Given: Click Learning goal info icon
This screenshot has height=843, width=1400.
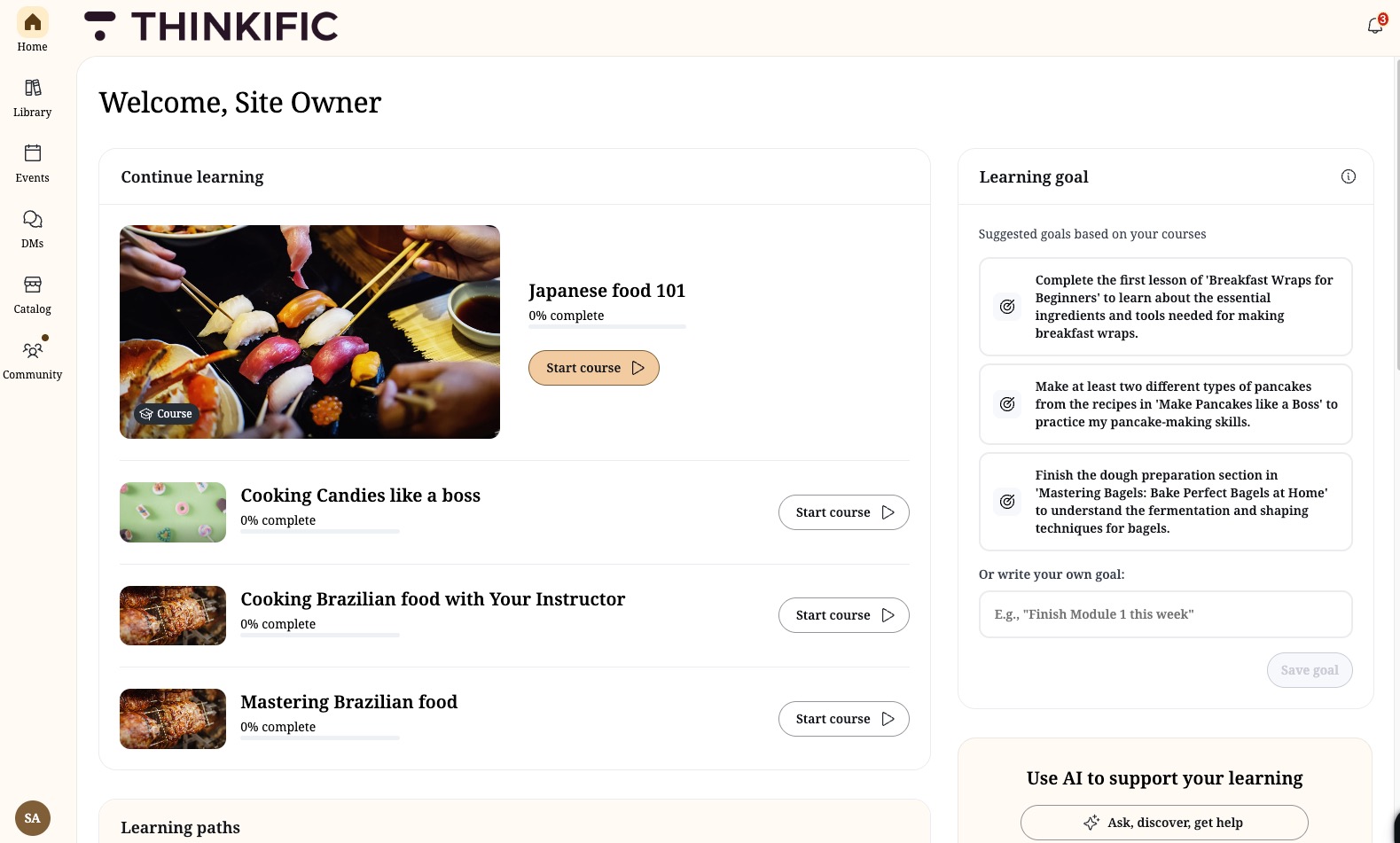Looking at the screenshot, I should 1349,176.
